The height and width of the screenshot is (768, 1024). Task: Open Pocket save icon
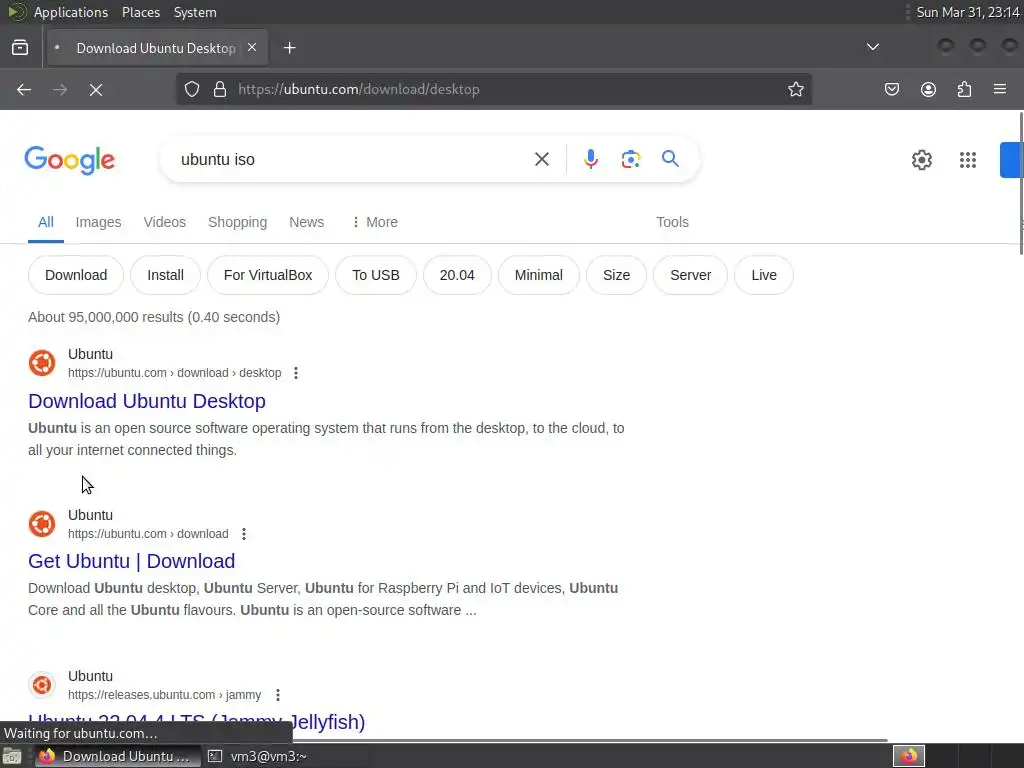click(x=891, y=89)
